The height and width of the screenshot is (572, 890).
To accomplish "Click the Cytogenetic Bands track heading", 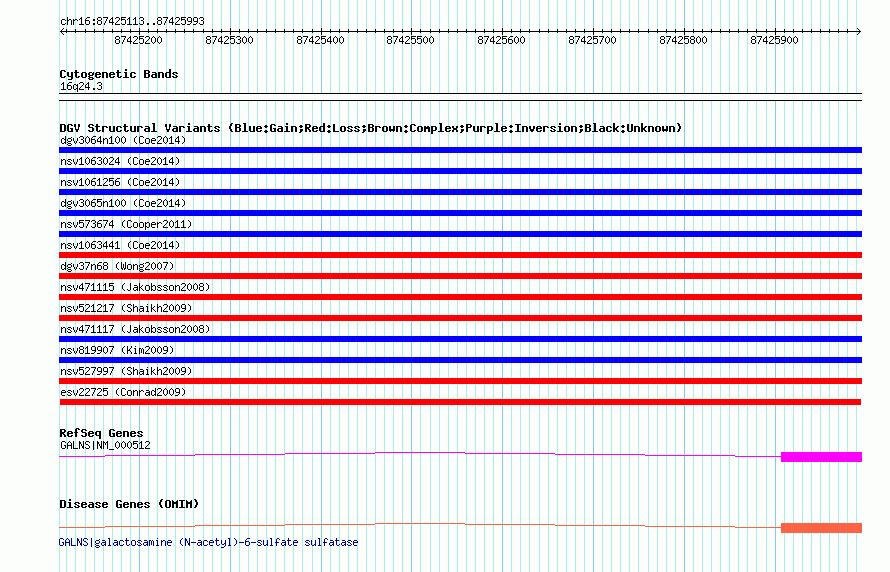I will pyautogui.click(x=119, y=74).
